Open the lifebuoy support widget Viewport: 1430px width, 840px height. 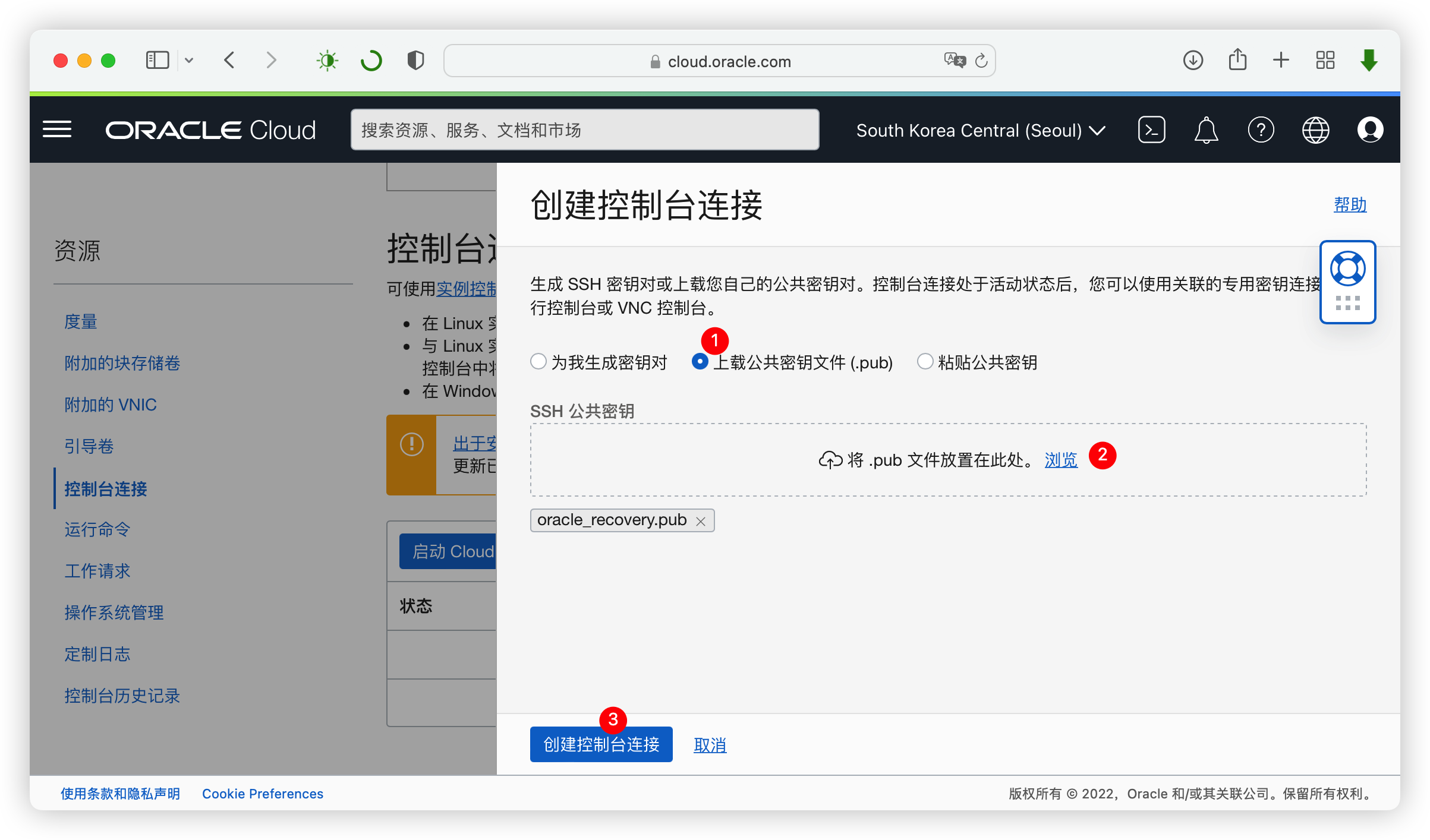tap(1347, 269)
